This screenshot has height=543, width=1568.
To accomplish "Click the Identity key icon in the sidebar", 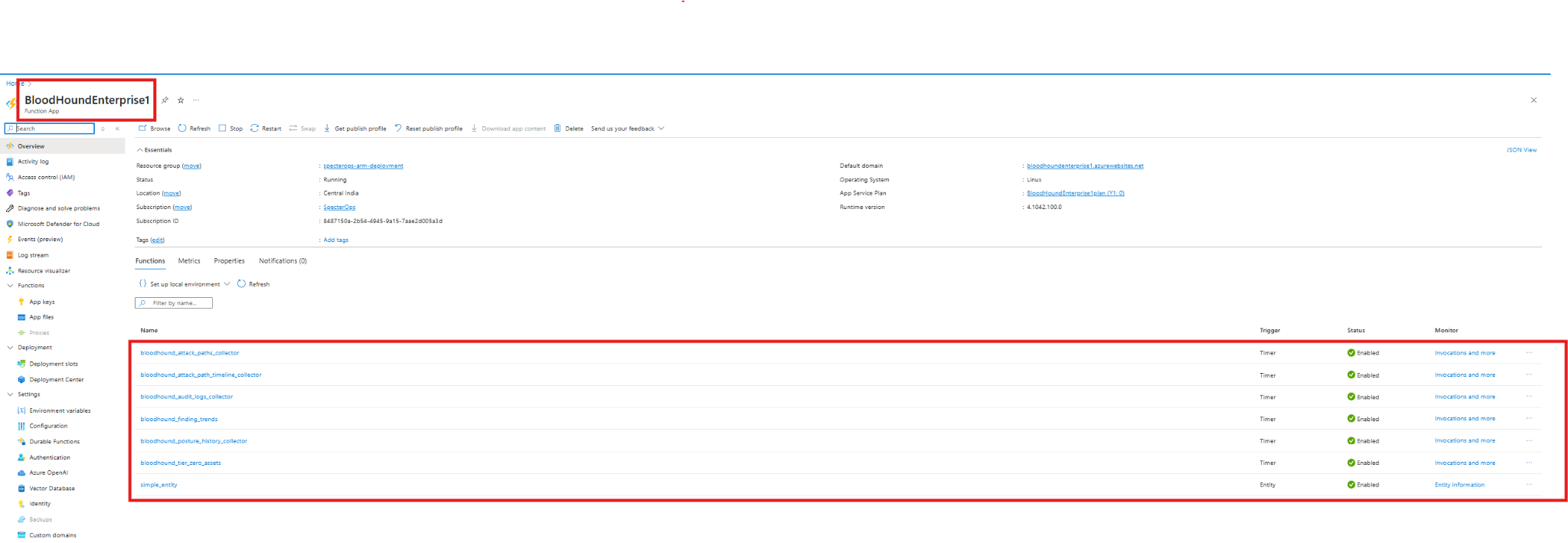I will pos(21,504).
